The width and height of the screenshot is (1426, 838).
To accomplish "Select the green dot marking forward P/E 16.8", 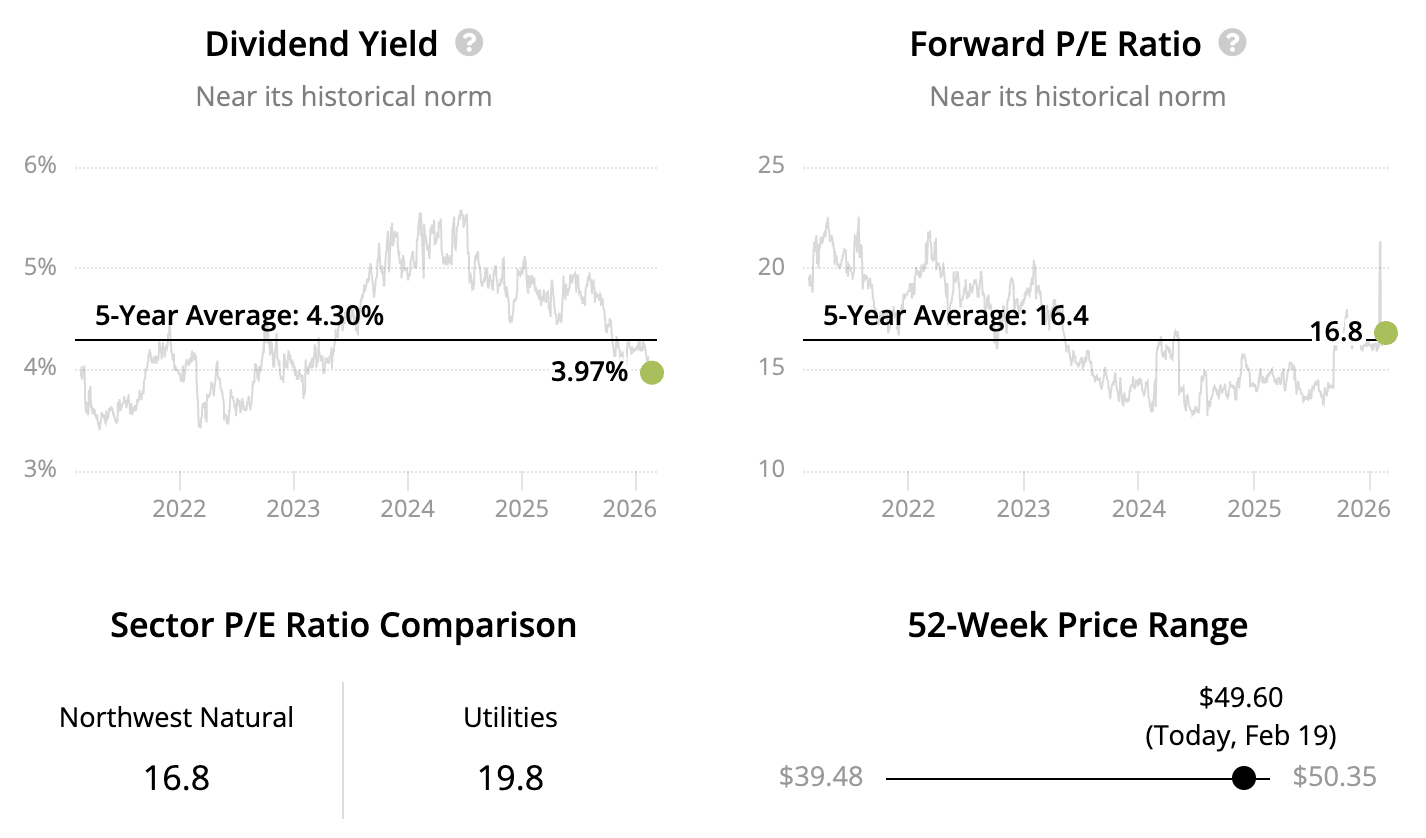I will click(1386, 333).
